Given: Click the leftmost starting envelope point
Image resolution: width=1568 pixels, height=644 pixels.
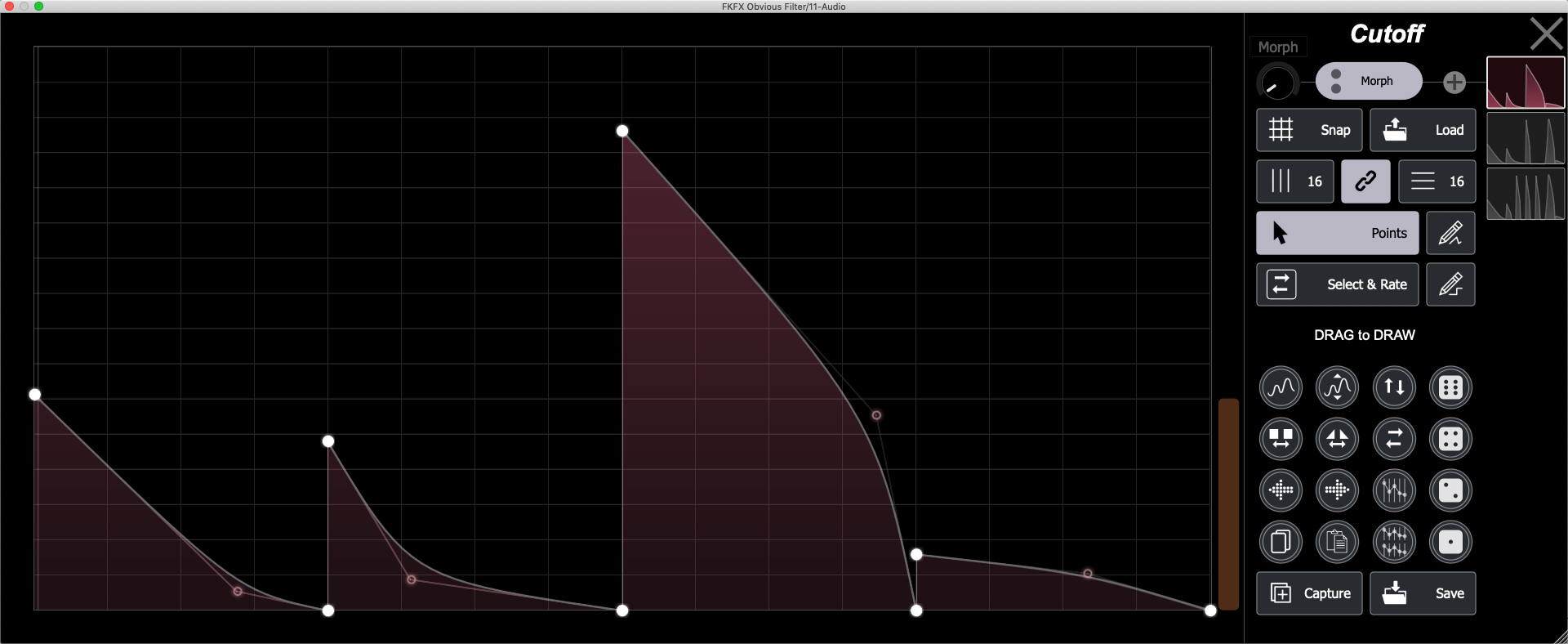Looking at the screenshot, I should point(35,395).
